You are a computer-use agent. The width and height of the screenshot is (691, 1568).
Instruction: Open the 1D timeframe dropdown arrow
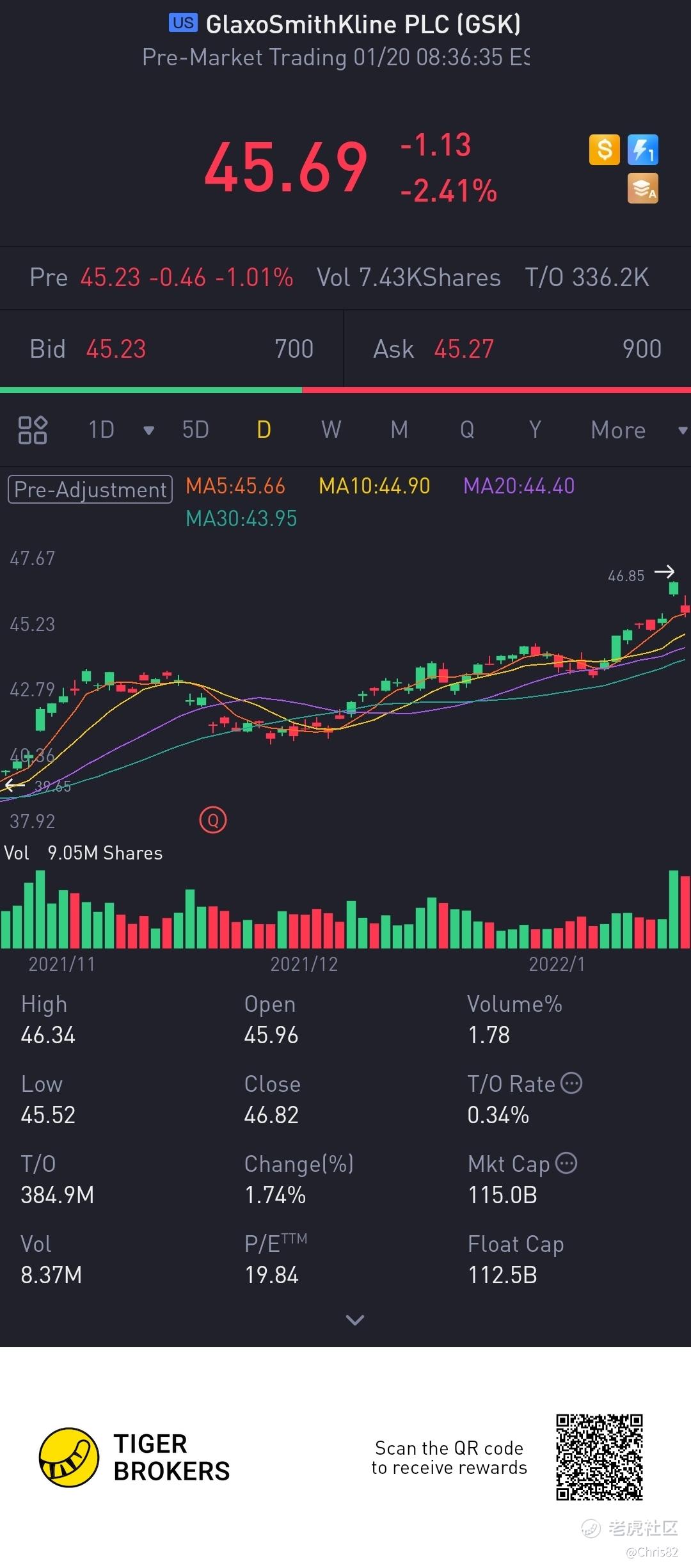pos(148,431)
